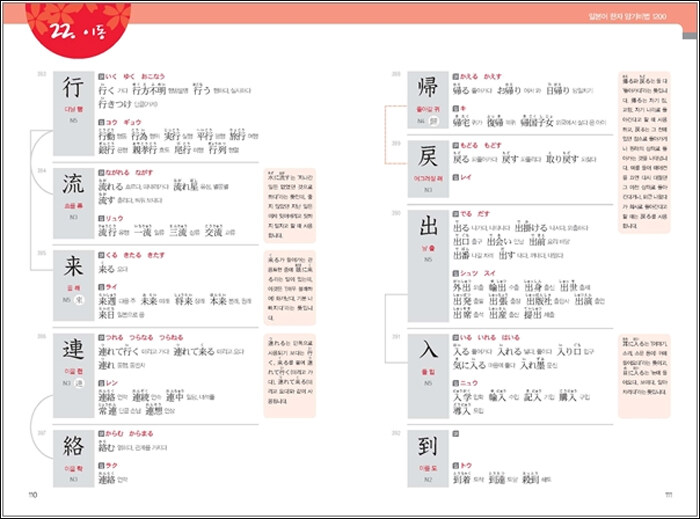This screenshot has width=700, height=519.
Task: Select the large kanji 行 block
Action: [x=74, y=113]
